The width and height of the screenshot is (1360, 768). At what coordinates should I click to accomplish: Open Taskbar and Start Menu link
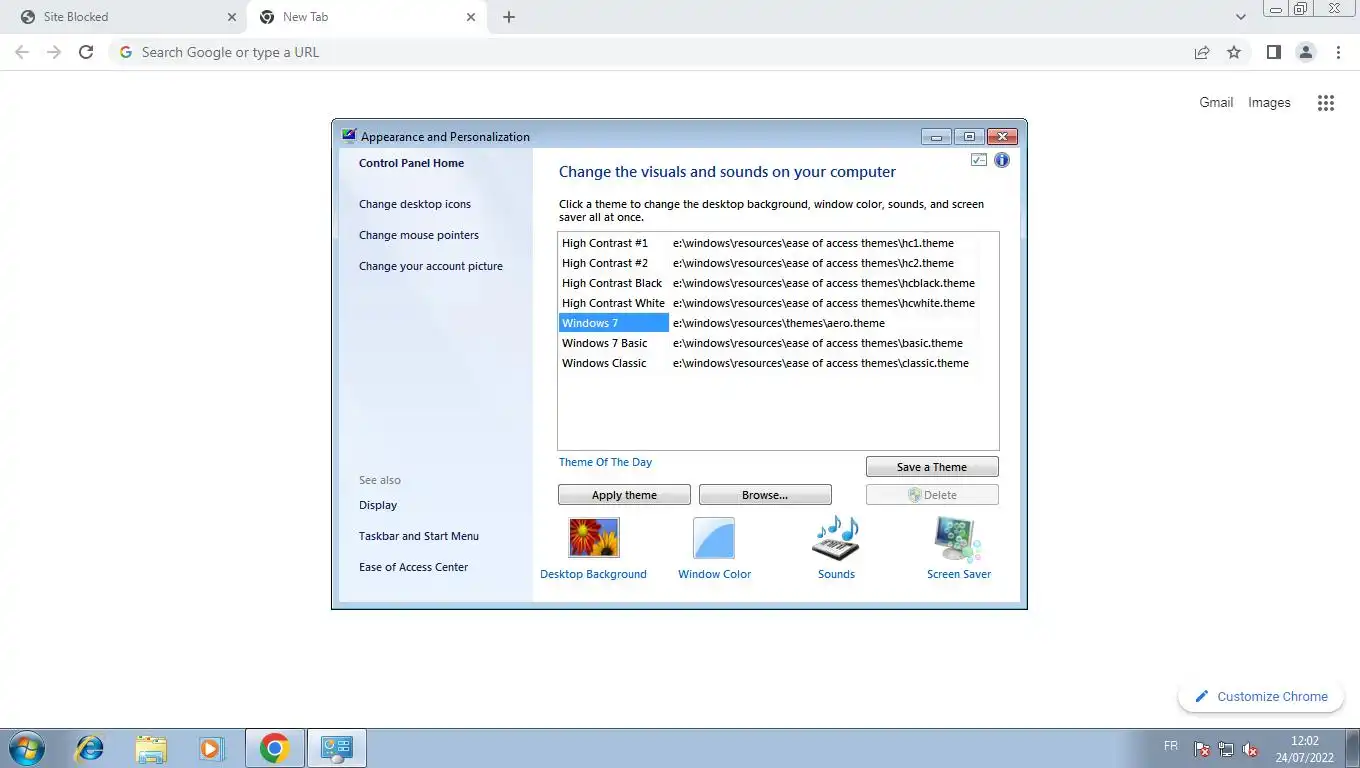(x=419, y=536)
